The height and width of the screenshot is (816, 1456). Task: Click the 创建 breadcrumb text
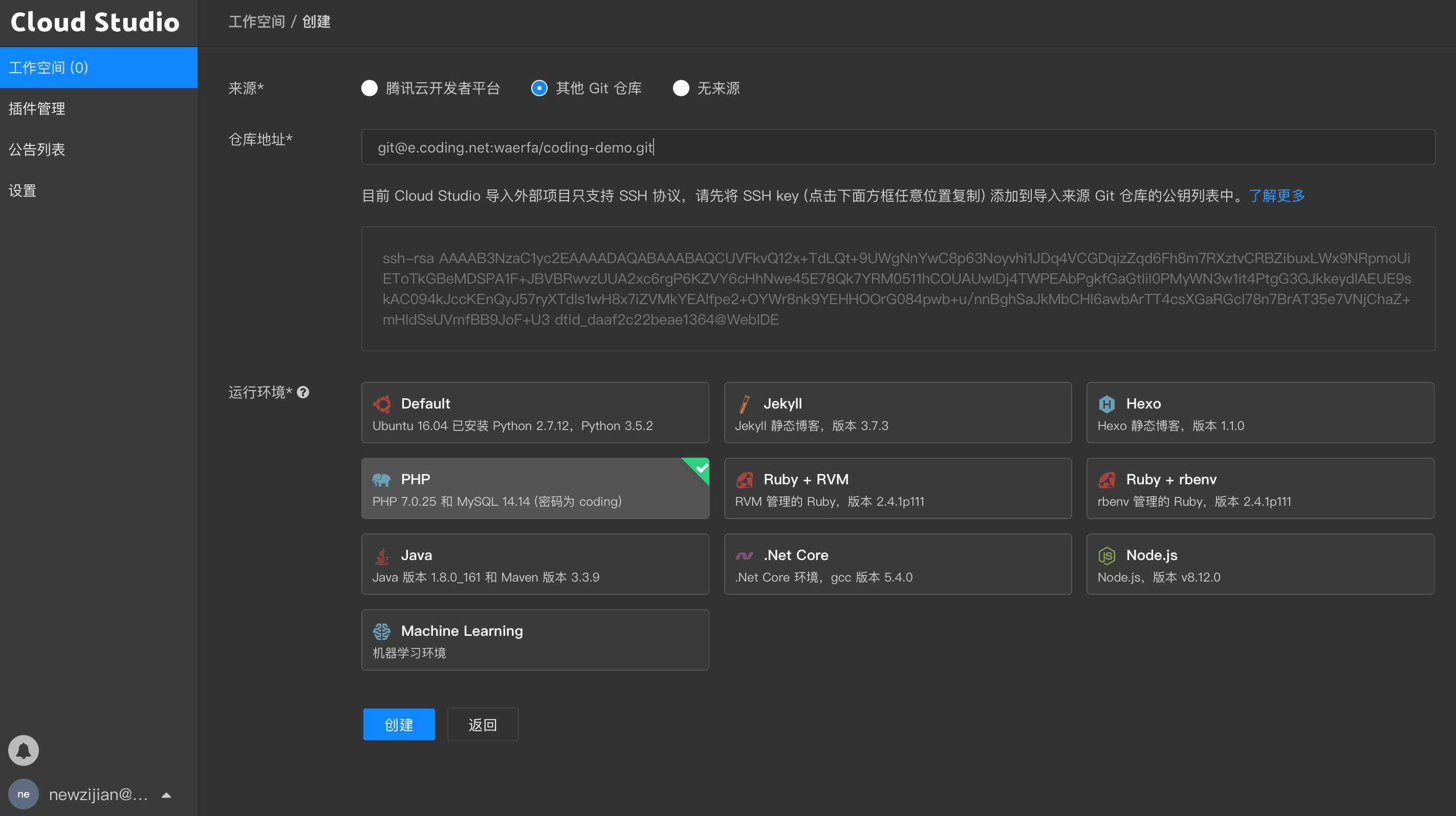coord(316,22)
